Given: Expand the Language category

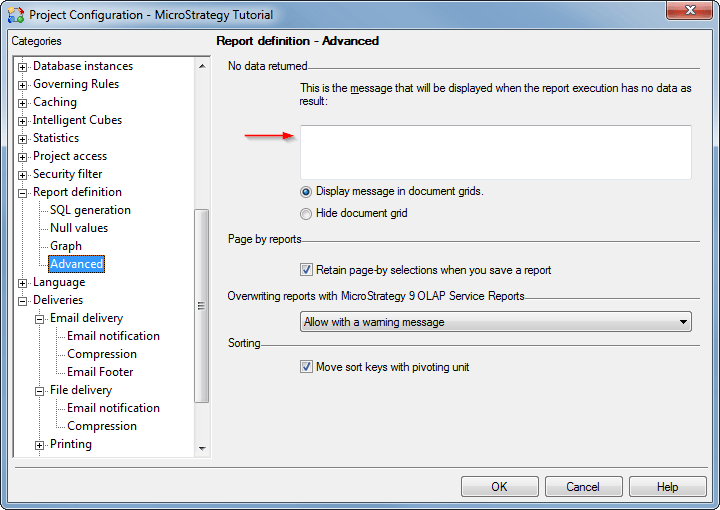Looking at the screenshot, I should coord(22,283).
